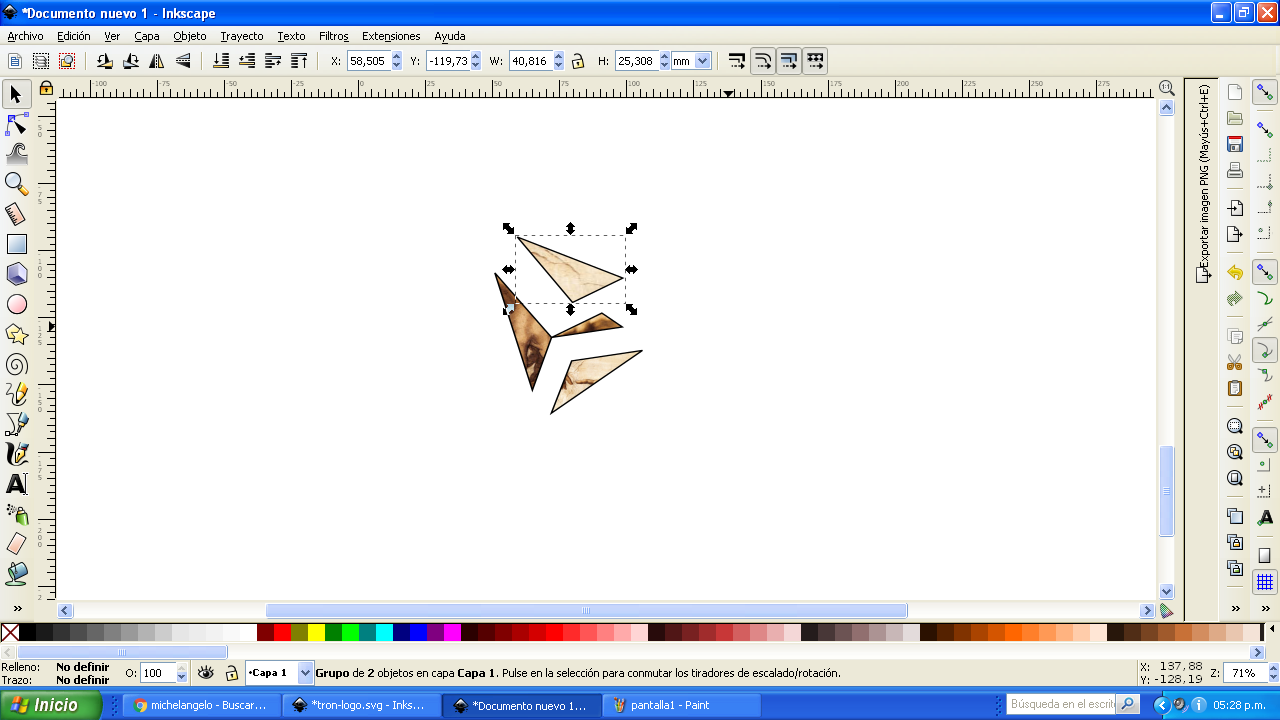Increase the opacity spinner value
The width and height of the screenshot is (1280, 720).
181,669
